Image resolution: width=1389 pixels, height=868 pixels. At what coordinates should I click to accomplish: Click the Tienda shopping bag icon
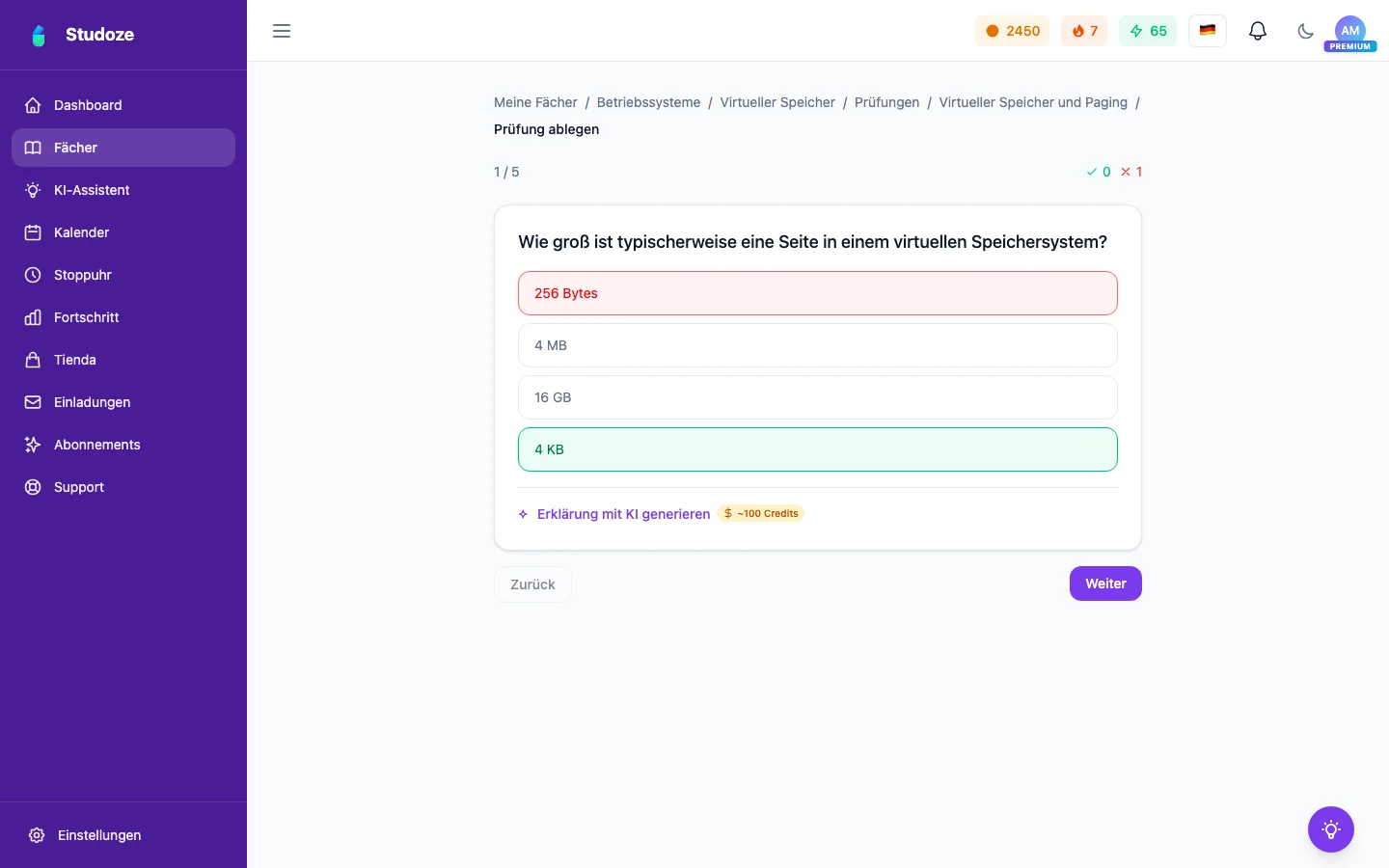(33, 360)
